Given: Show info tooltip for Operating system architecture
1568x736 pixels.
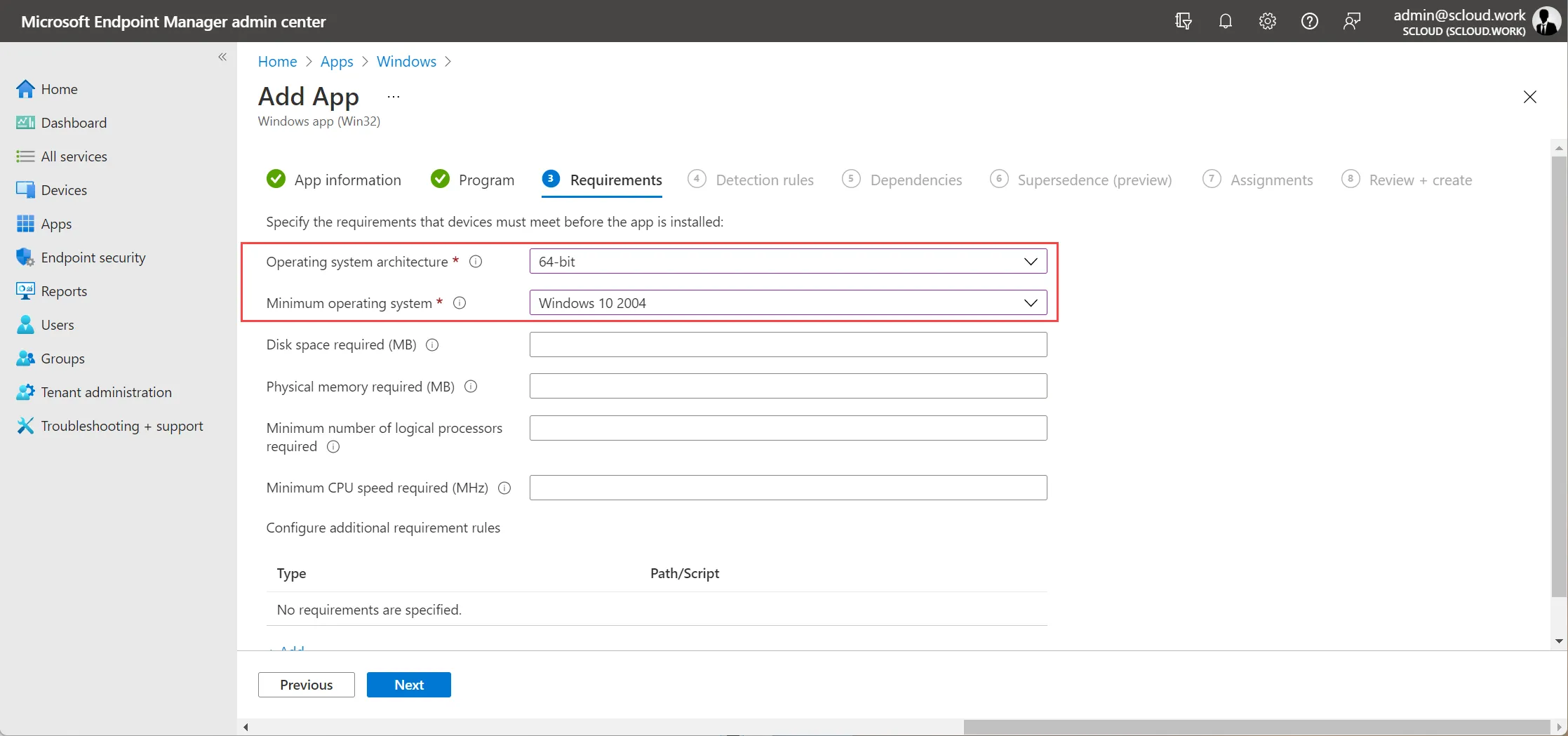Looking at the screenshot, I should (476, 262).
